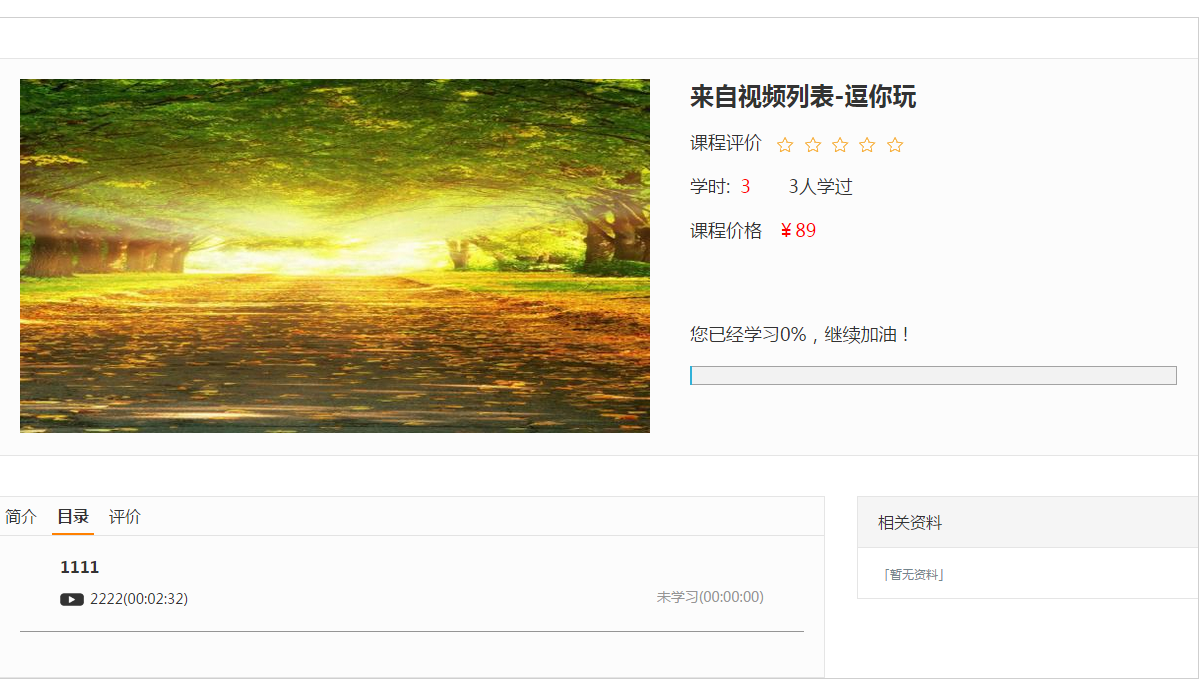Viewport: 1203px width, 691px height.
Task: Click the fourth rating star
Action: 867,145
